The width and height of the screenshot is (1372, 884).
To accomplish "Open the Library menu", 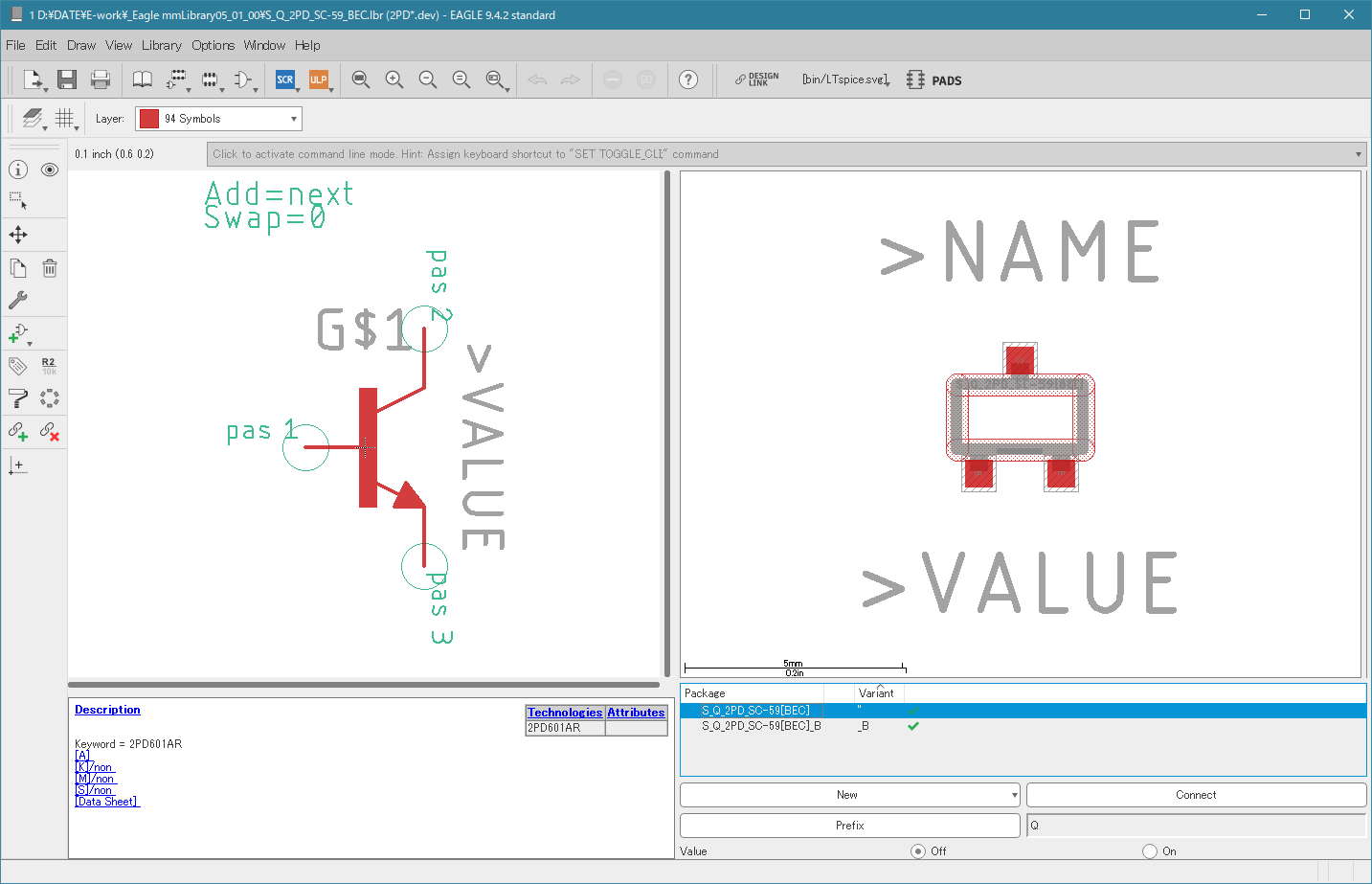I will tap(161, 45).
